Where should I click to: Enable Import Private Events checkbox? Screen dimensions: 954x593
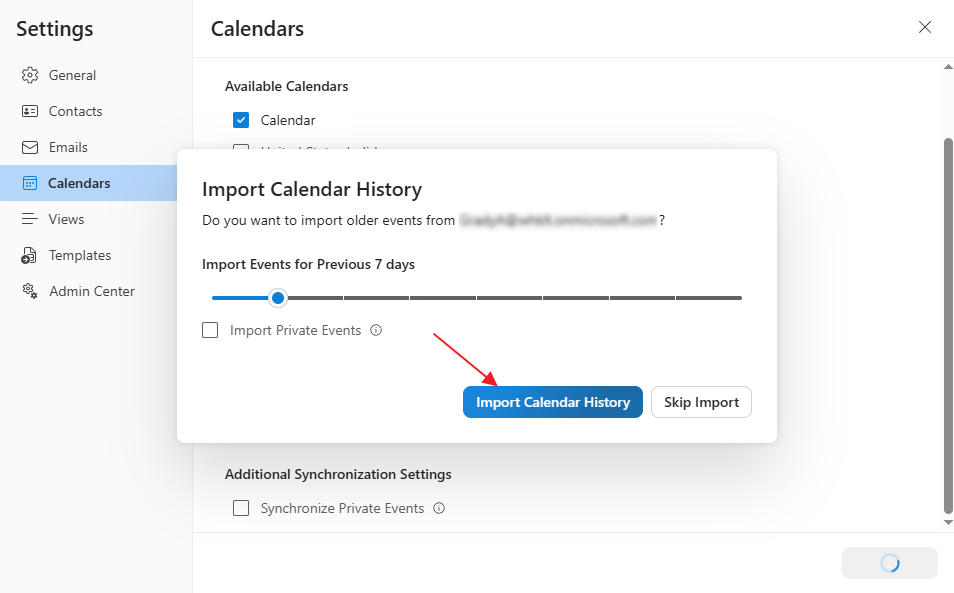[210, 330]
